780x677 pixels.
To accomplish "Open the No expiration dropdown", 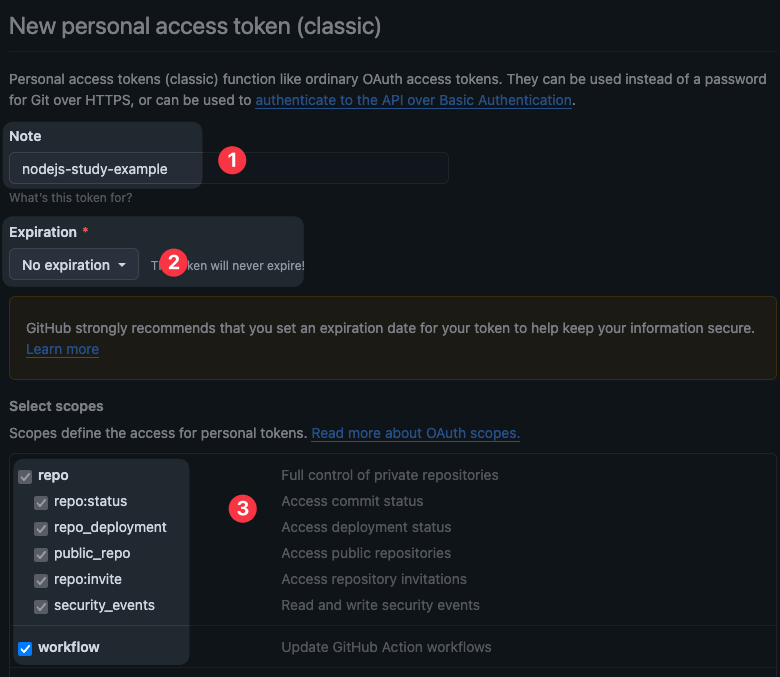I will coord(74,265).
